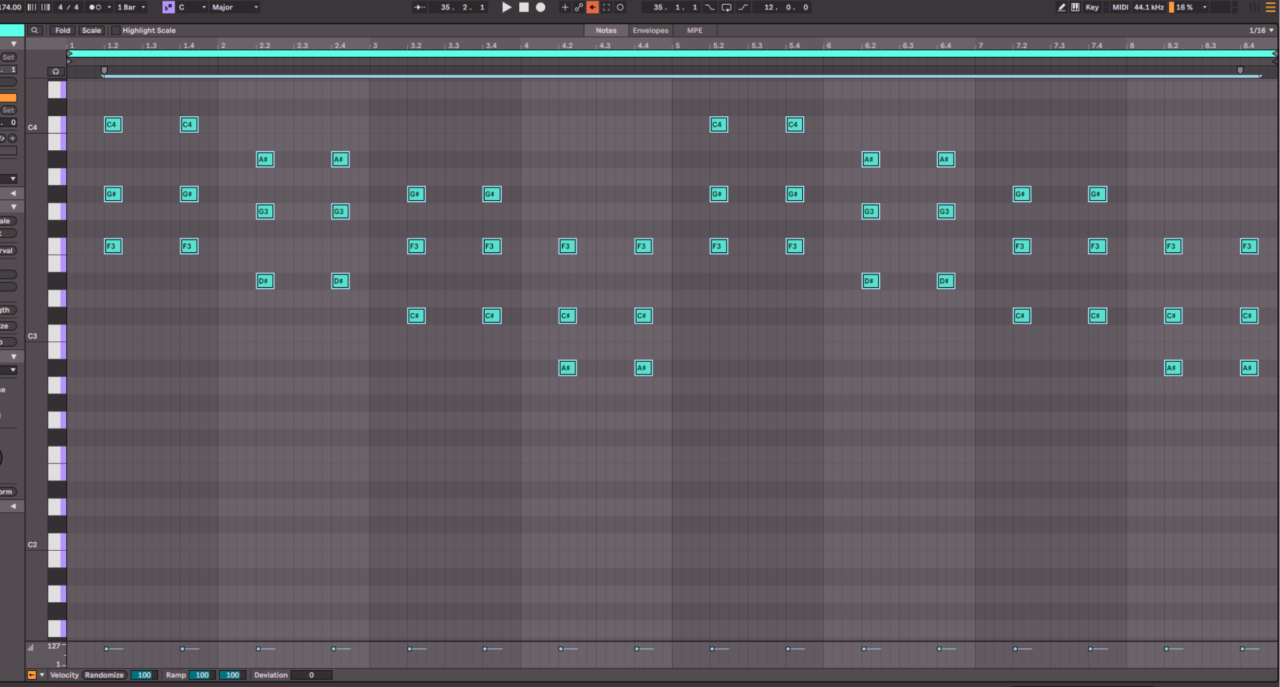This screenshot has height=687, width=1280.
Task: Open the Major scale name dropdown
Action: tap(234, 7)
